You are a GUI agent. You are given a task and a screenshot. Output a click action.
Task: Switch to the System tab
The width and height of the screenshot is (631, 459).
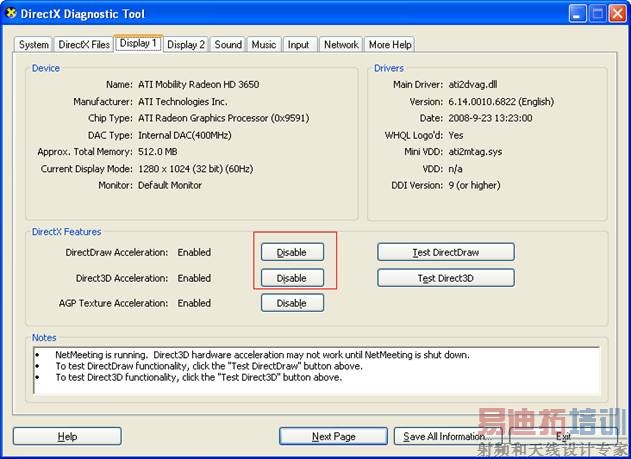pyautogui.click(x=34, y=45)
